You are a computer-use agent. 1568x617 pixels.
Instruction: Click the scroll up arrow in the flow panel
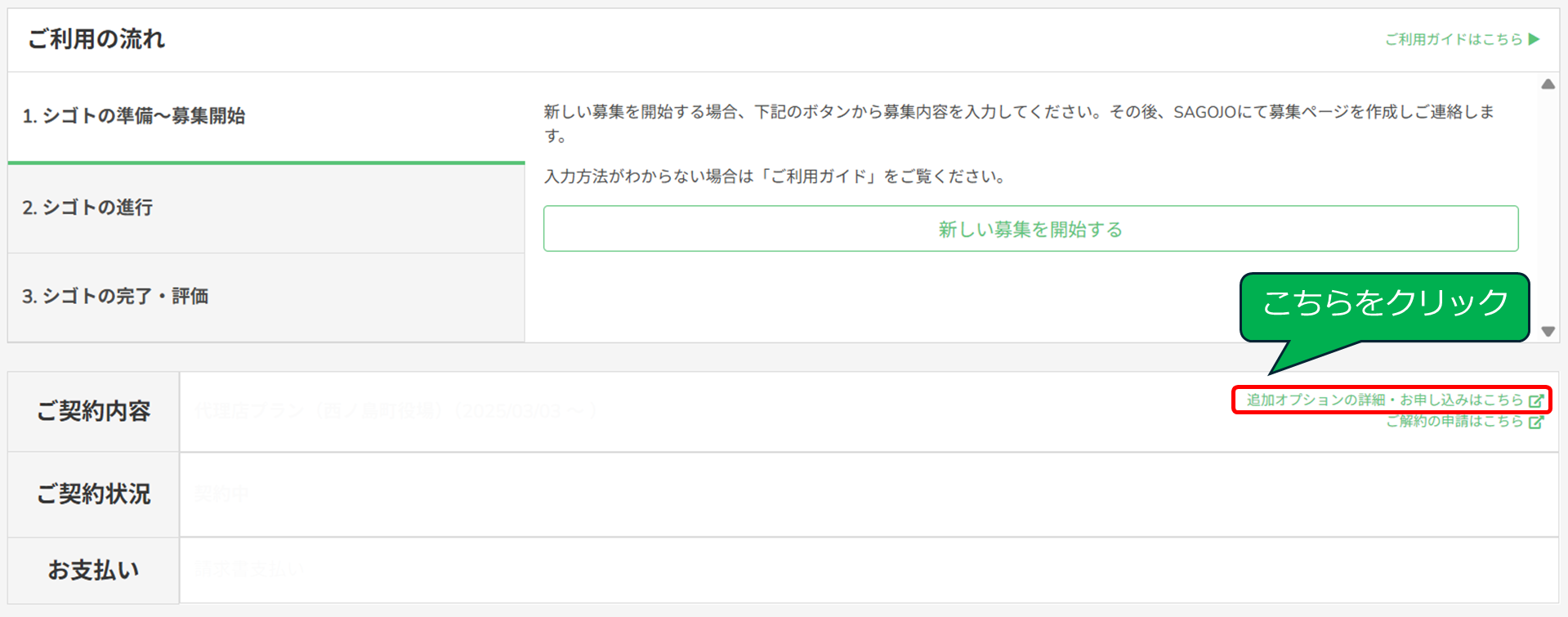[1548, 84]
